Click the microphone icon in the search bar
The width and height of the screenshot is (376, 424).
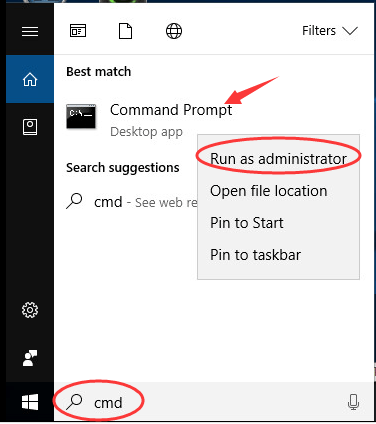point(353,402)
